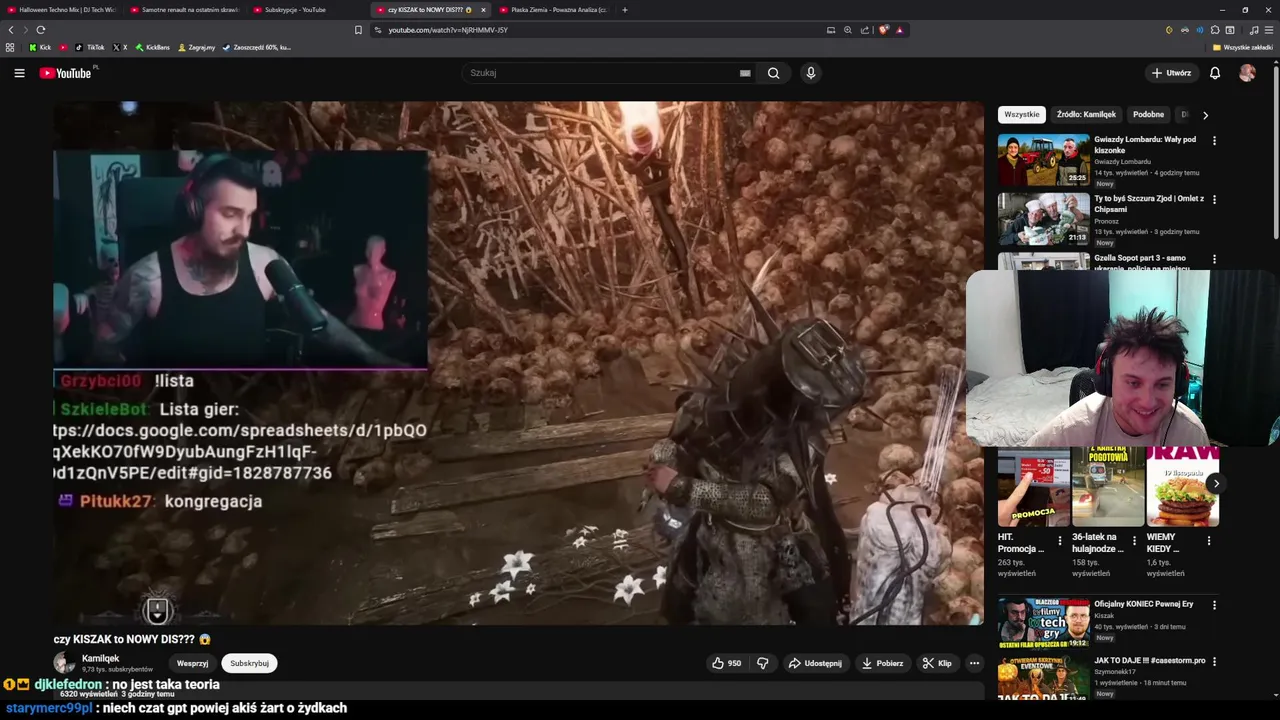Open HIT. Promocja short thumbnail
The image size is (1280, 720).
(x=1033, y=487)
